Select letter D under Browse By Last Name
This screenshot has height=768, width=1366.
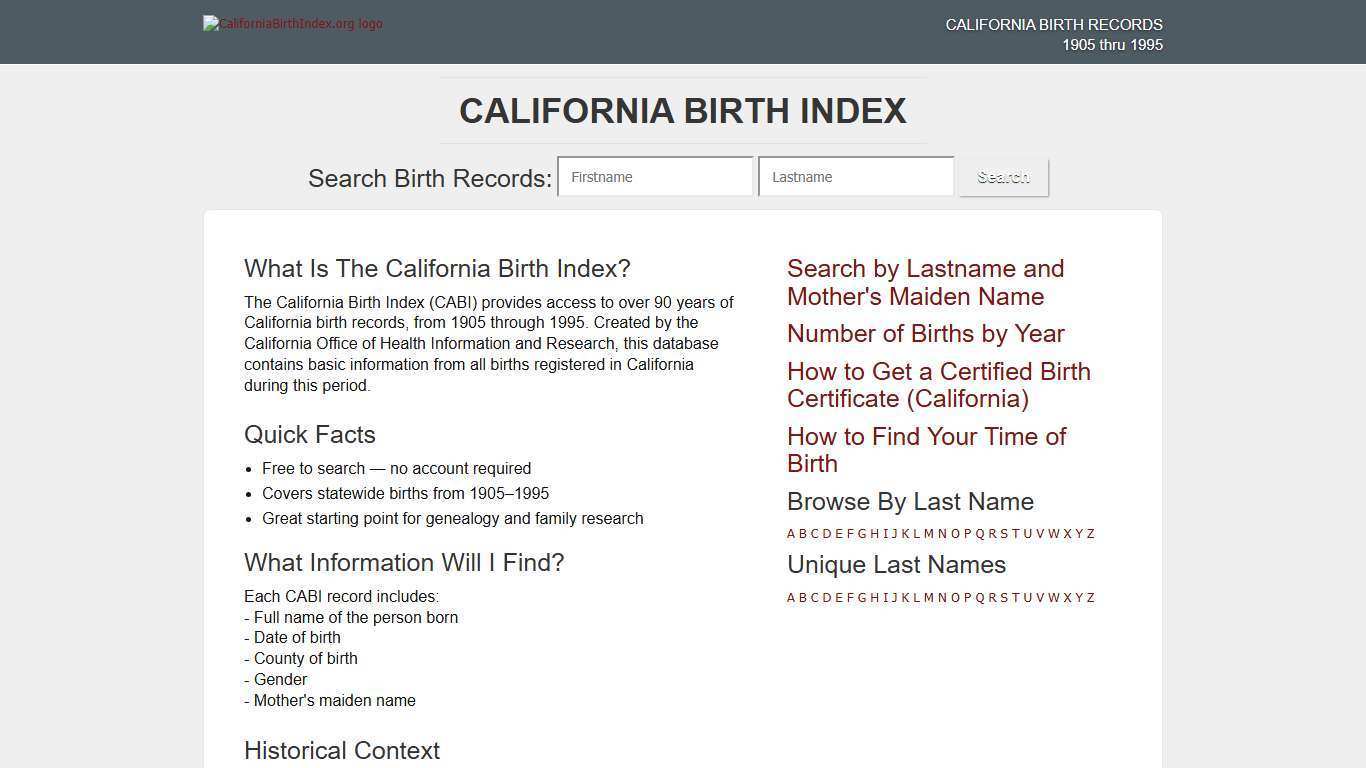click(x=825, y=534)
